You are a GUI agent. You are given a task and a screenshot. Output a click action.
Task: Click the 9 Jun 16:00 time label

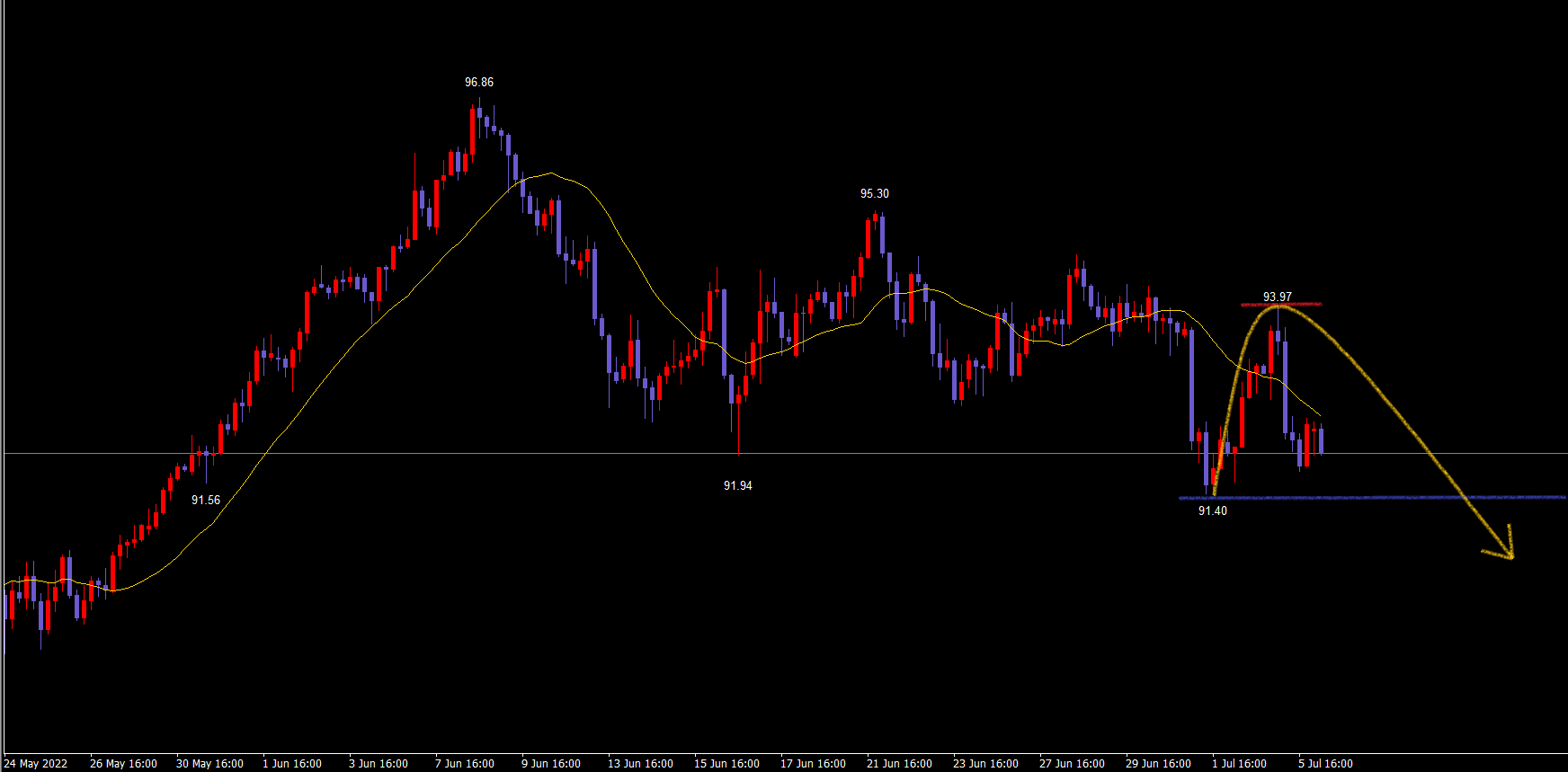(550, 763)
